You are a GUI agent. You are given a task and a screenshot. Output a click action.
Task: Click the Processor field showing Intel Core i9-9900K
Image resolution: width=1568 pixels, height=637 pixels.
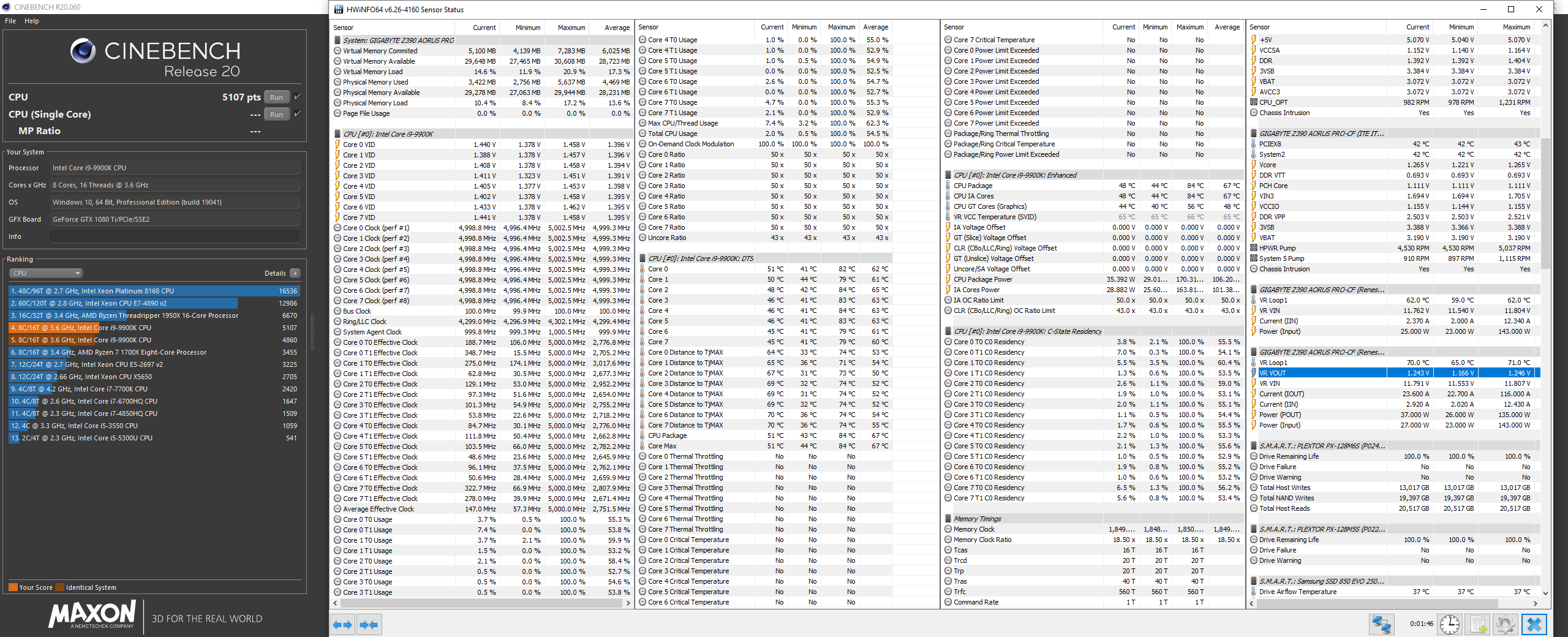pos(175,168)
